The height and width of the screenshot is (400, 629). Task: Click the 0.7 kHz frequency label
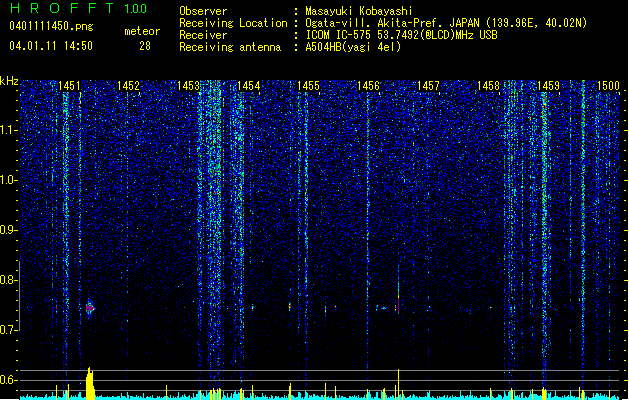(x=9, y=330)
